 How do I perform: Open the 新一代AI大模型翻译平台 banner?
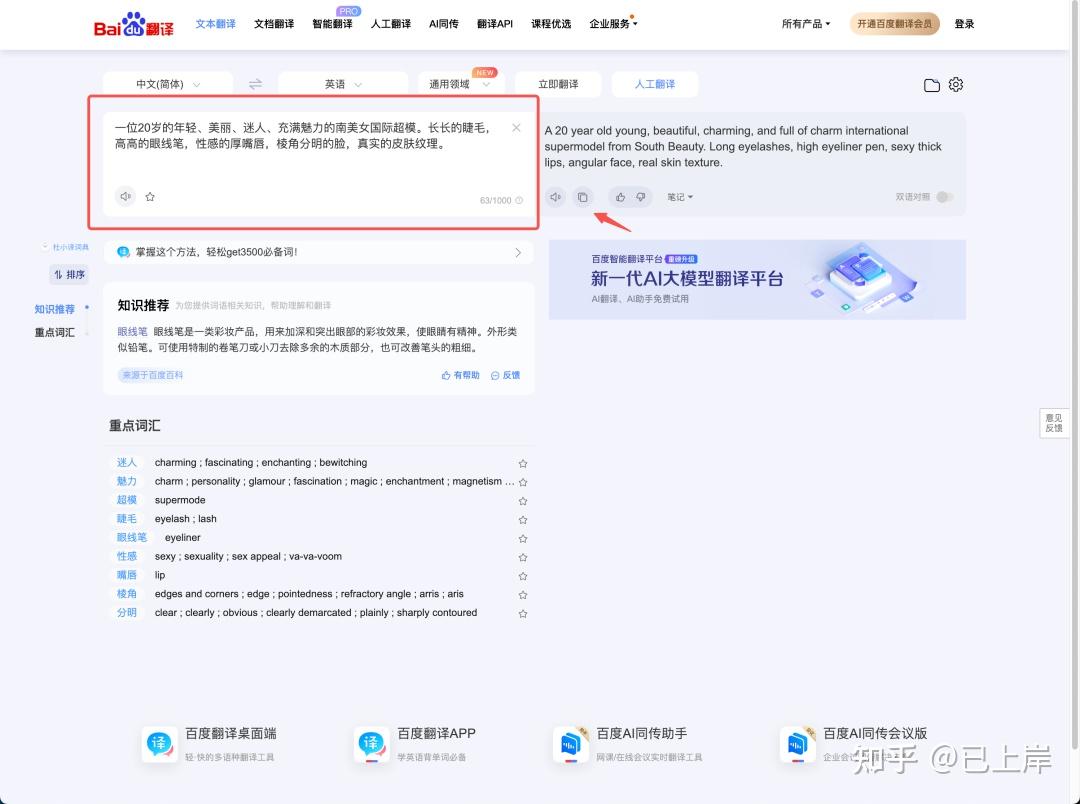tap(757, 280)
